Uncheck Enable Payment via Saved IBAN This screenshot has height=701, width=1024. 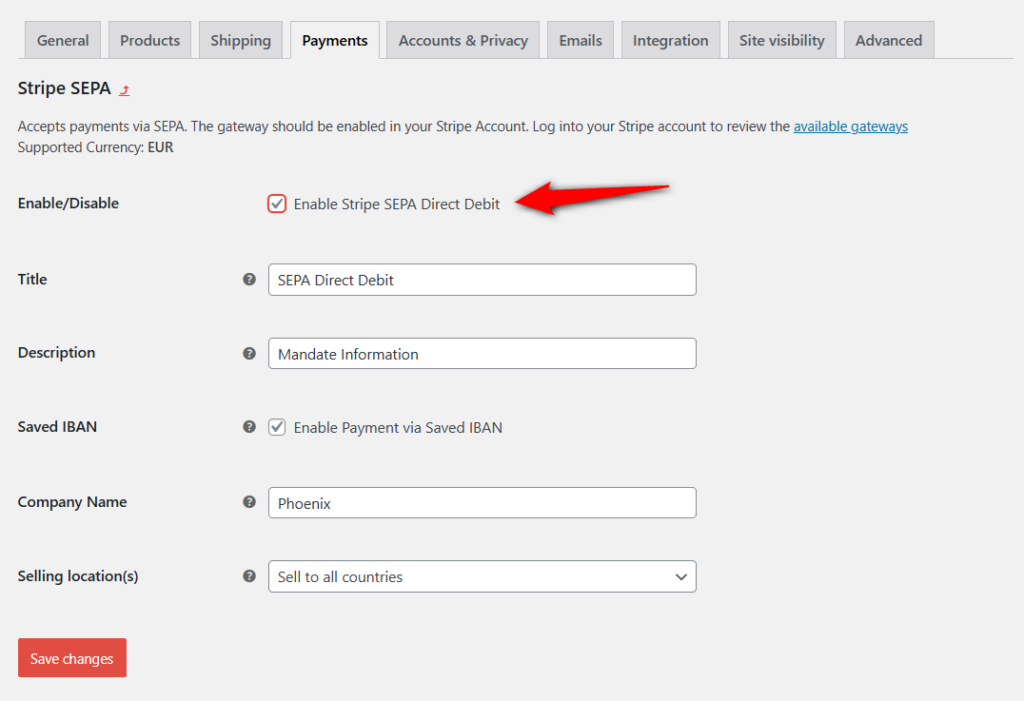(x=277, y=427)
